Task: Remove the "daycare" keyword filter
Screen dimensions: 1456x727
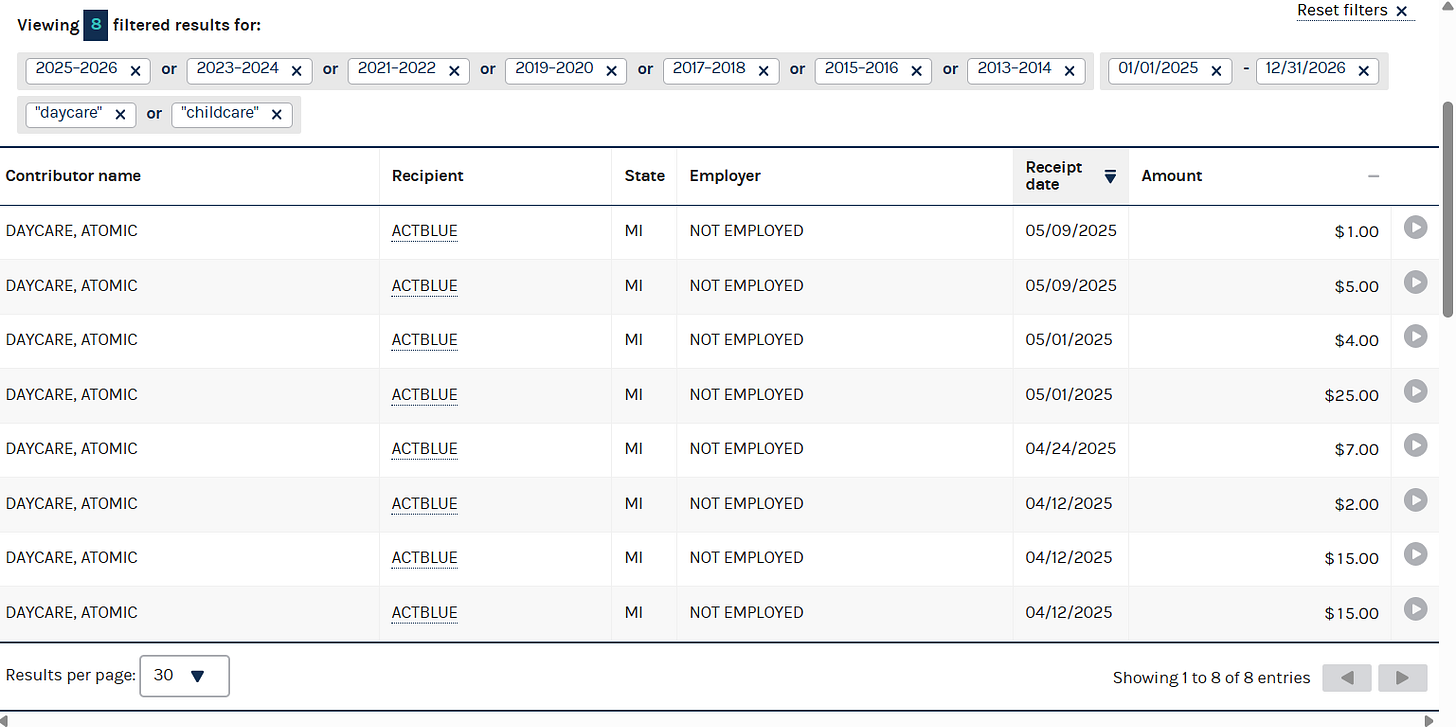Action: (x=120, y=115)
